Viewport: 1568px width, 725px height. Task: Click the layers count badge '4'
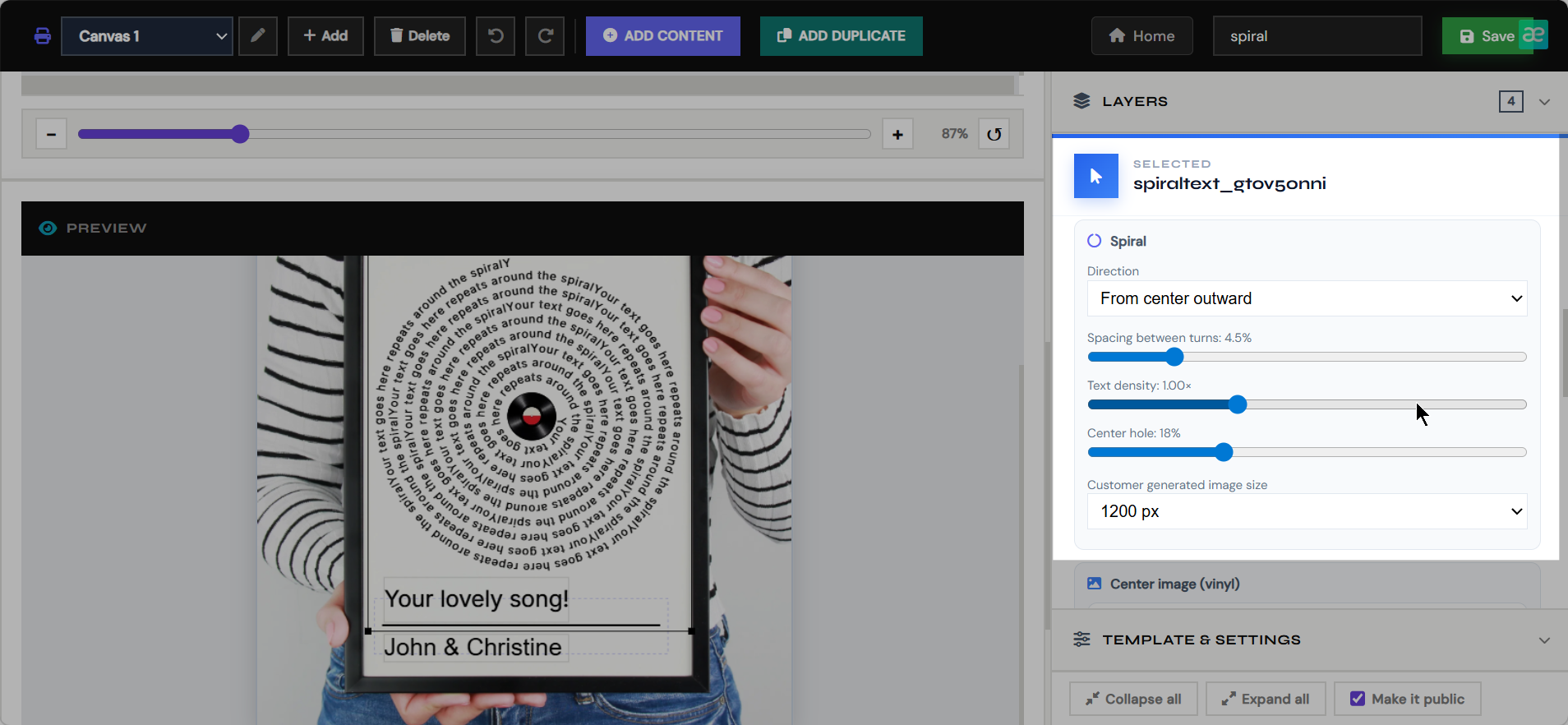1511,101
